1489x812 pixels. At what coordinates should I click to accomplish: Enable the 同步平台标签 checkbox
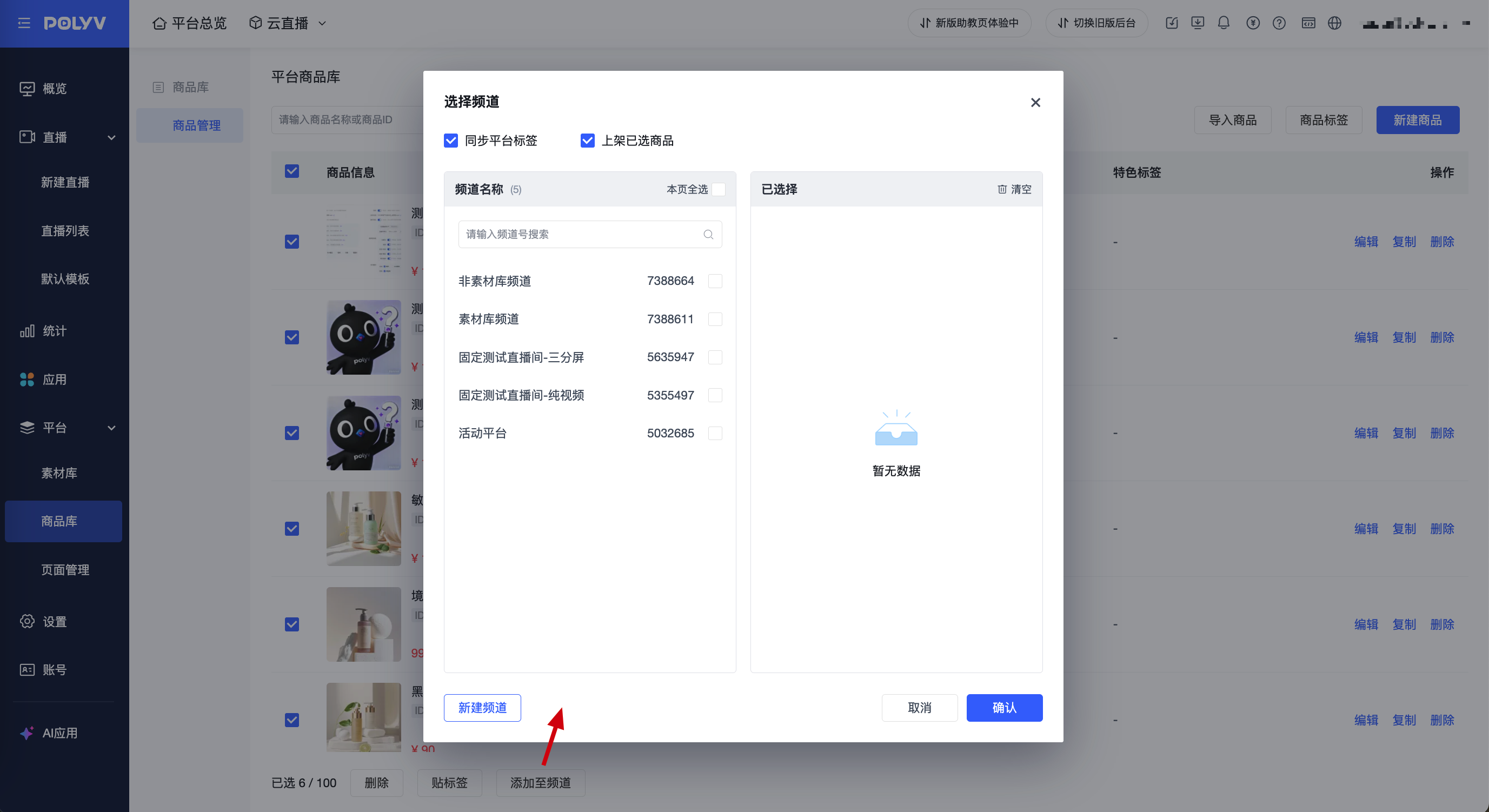pos(451,141)
